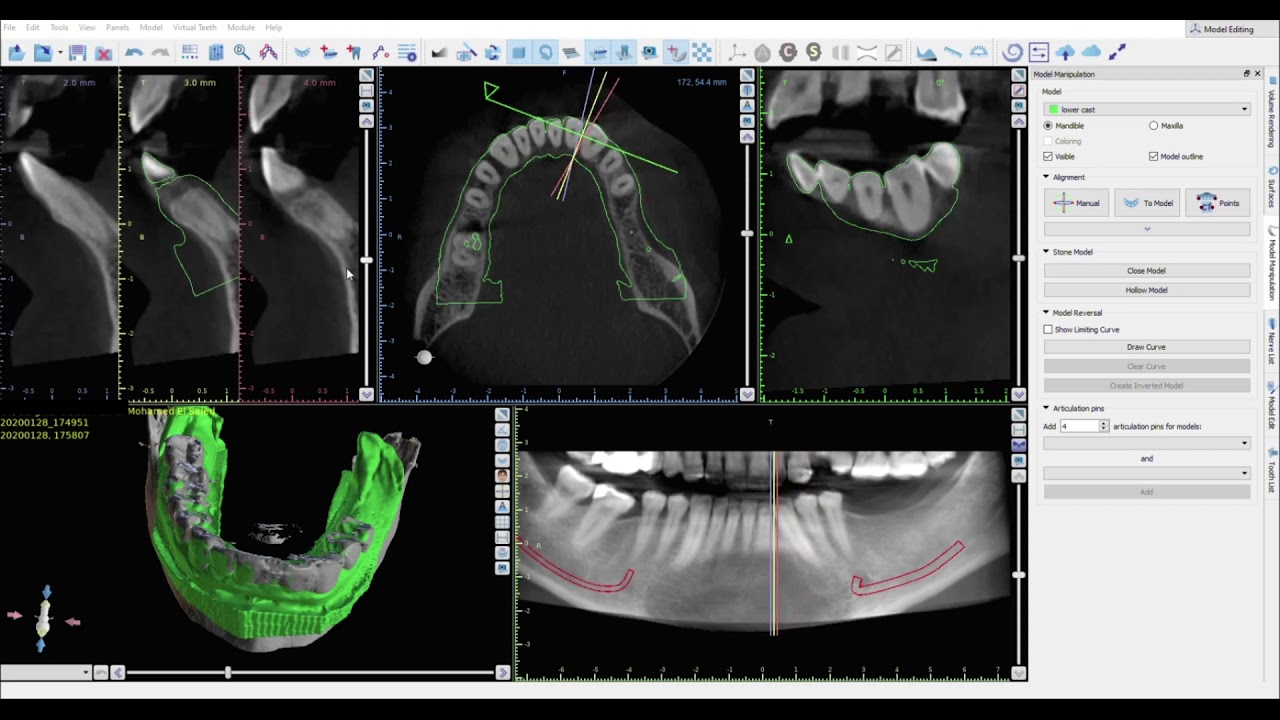Open the bottom-left 3D view dropdown
This screenshot has width=1280, height=720.
coord(46,673)
